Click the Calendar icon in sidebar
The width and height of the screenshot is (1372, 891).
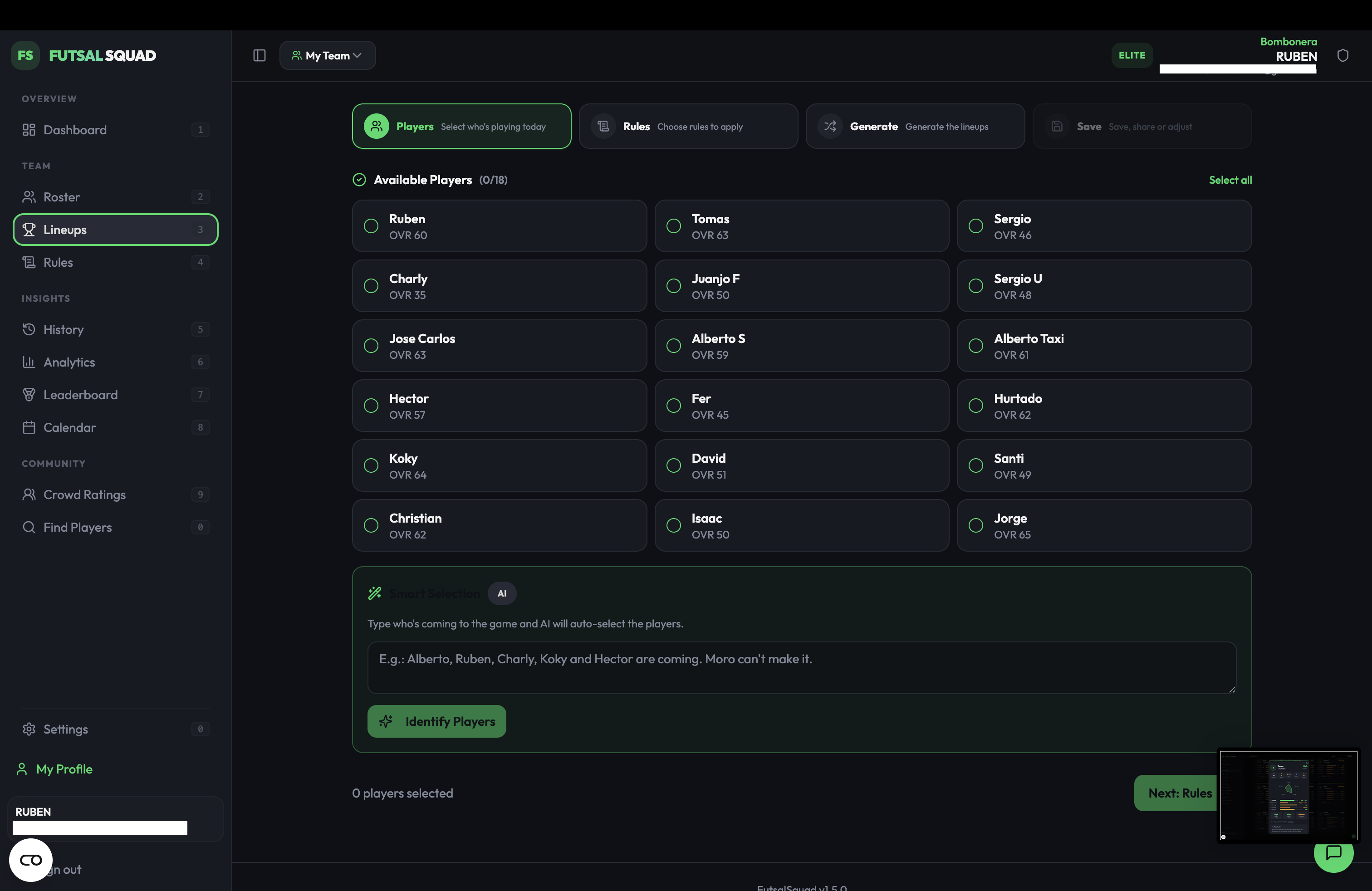coord(29,428)
